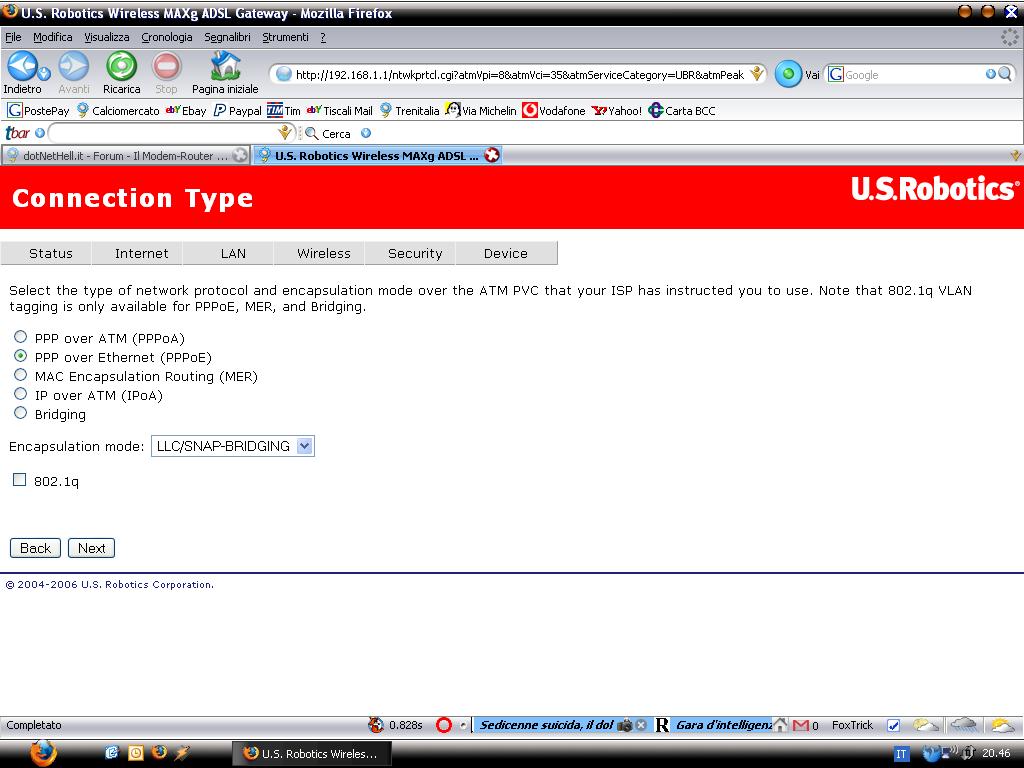
Task: Open the Google search engine selector
Action: (835, 74)
